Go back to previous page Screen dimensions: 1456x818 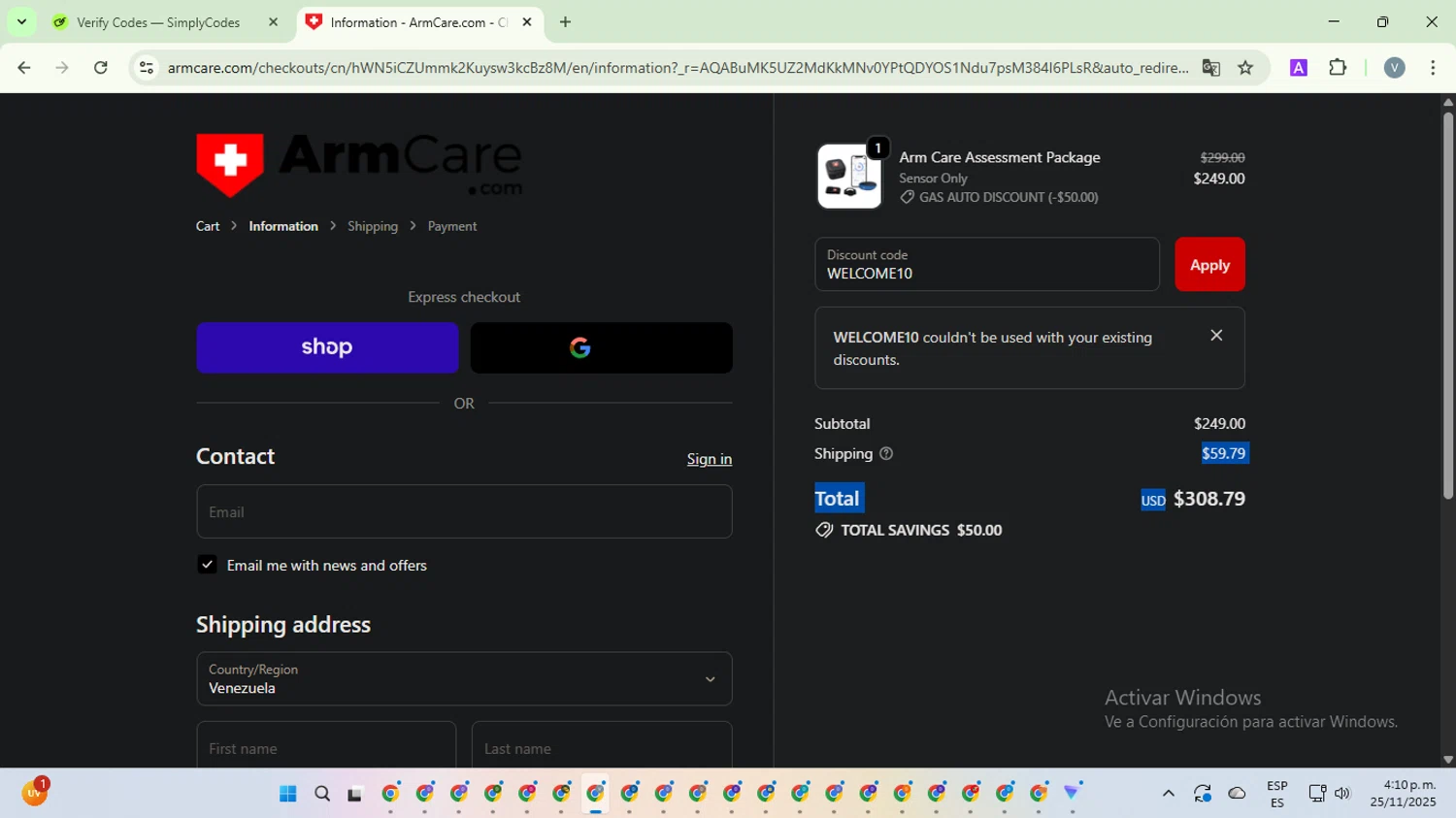(x=24, y=68)
